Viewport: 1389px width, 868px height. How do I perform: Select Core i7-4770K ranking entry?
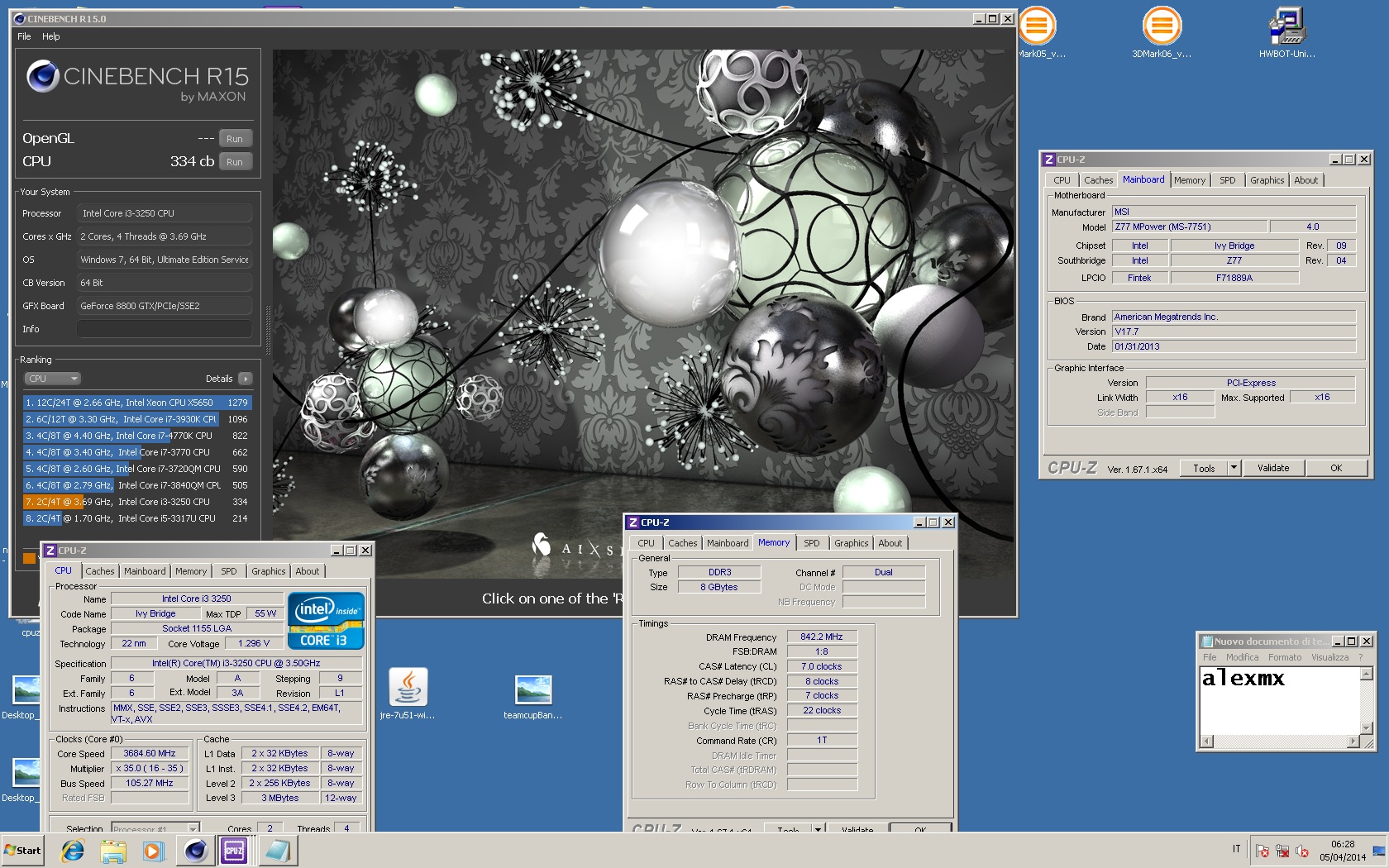click(x=137, y=436)
